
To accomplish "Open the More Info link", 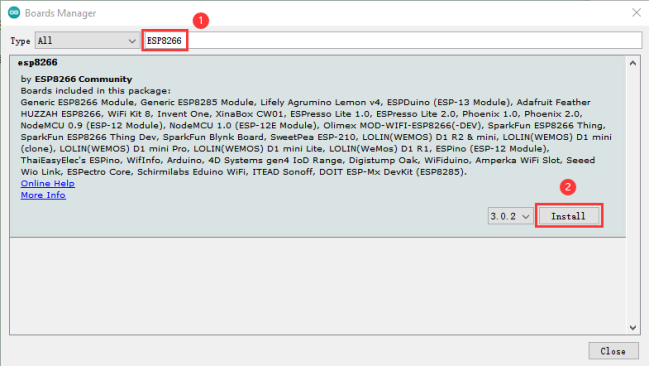I will (x=43, y=195).
